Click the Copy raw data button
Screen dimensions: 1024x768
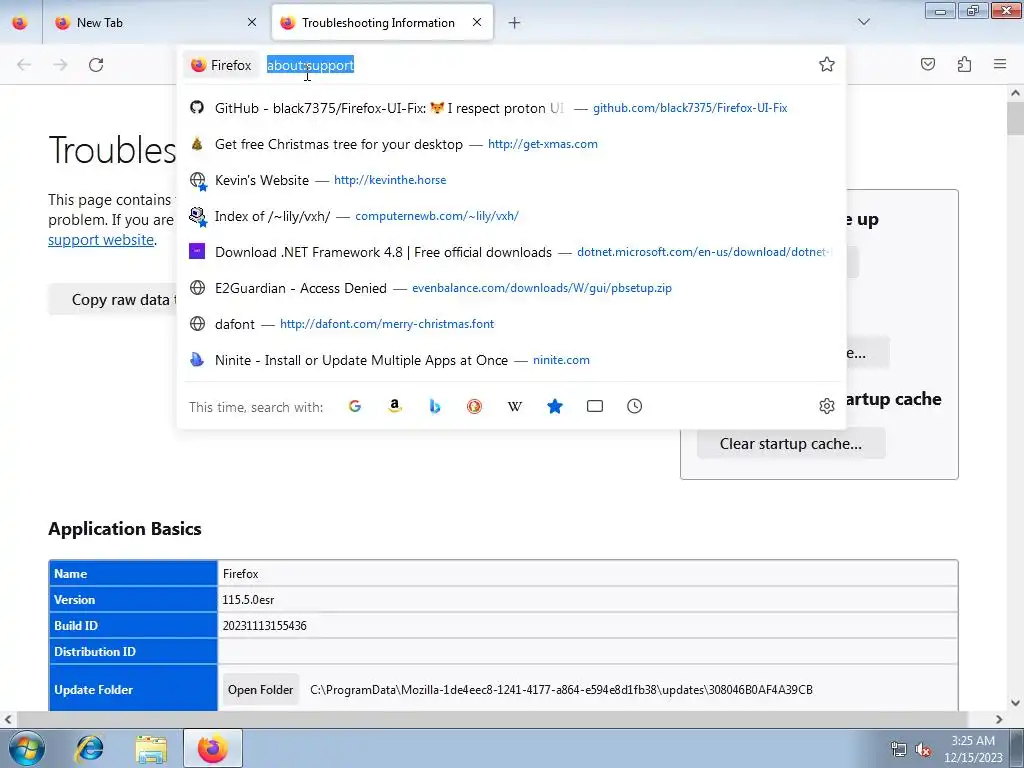(112, 300)
